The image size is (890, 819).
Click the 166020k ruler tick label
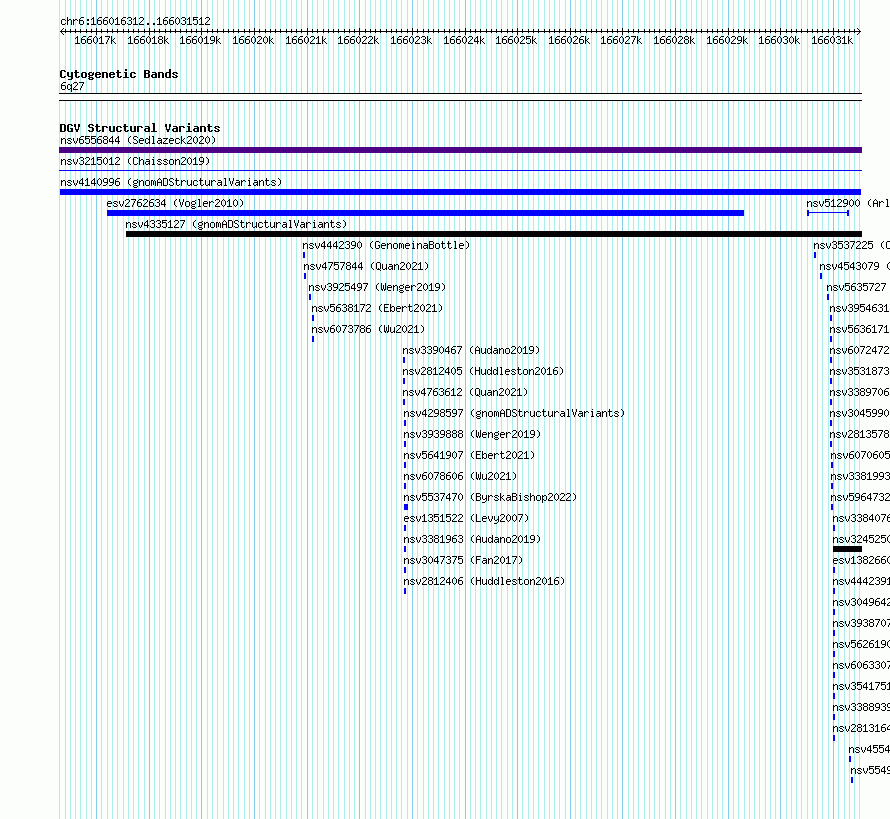click(x=253, y=40)
